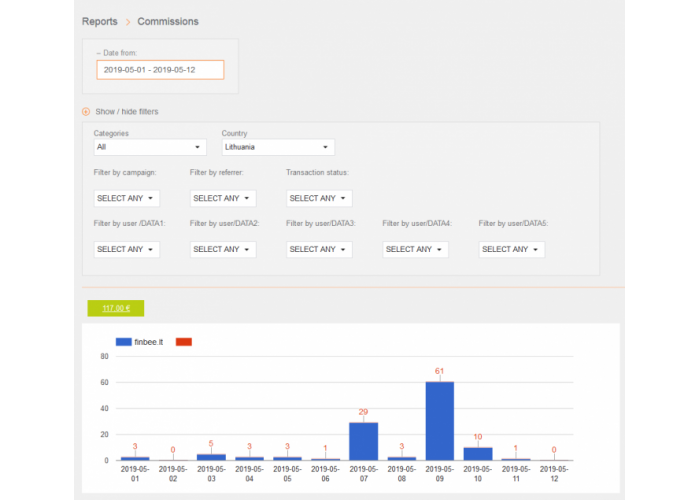Click the finbee.lt legend label

(149, 342)
